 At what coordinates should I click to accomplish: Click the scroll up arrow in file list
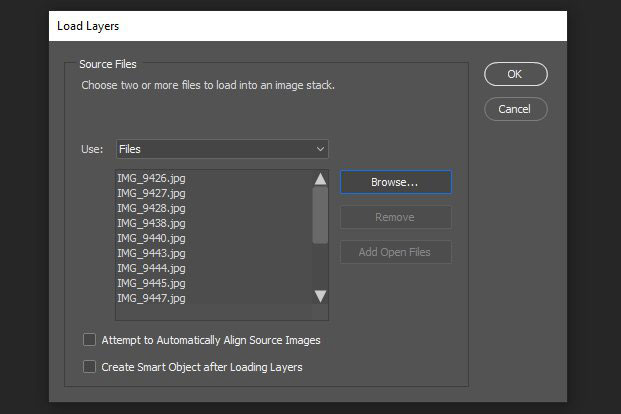coord(320,179)
